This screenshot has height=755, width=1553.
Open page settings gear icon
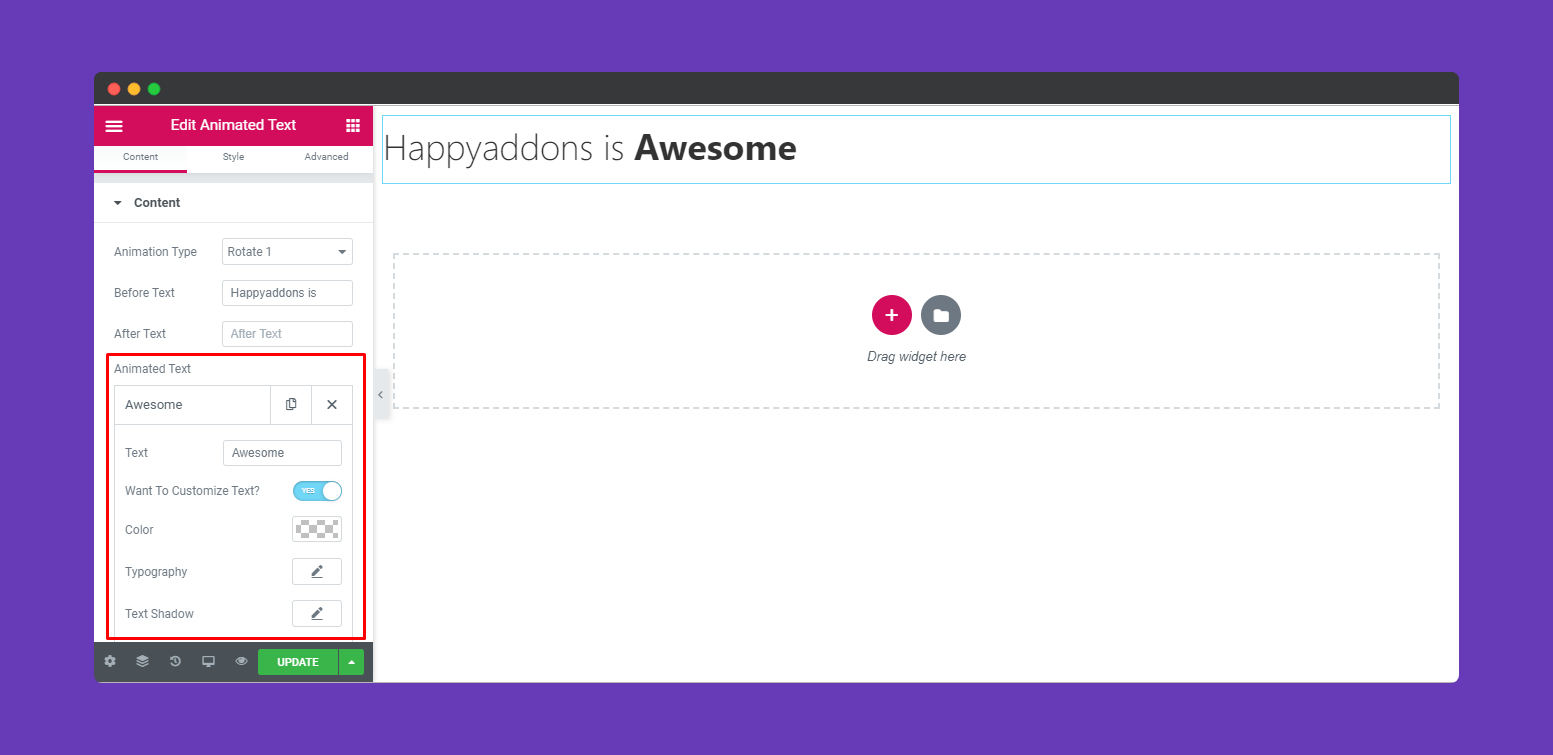110,662
